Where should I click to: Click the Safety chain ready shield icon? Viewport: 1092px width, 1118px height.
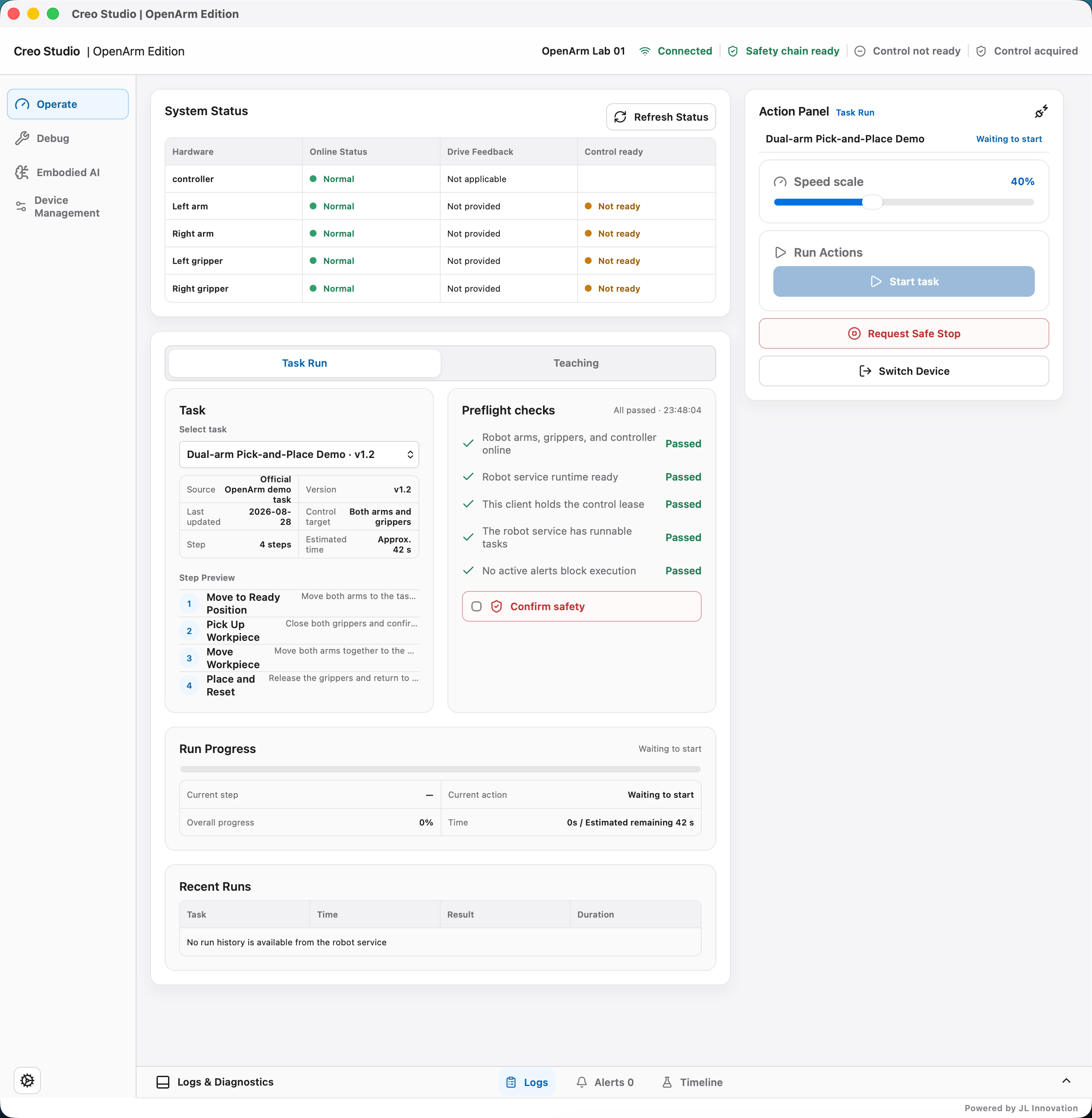pos(732,51)
